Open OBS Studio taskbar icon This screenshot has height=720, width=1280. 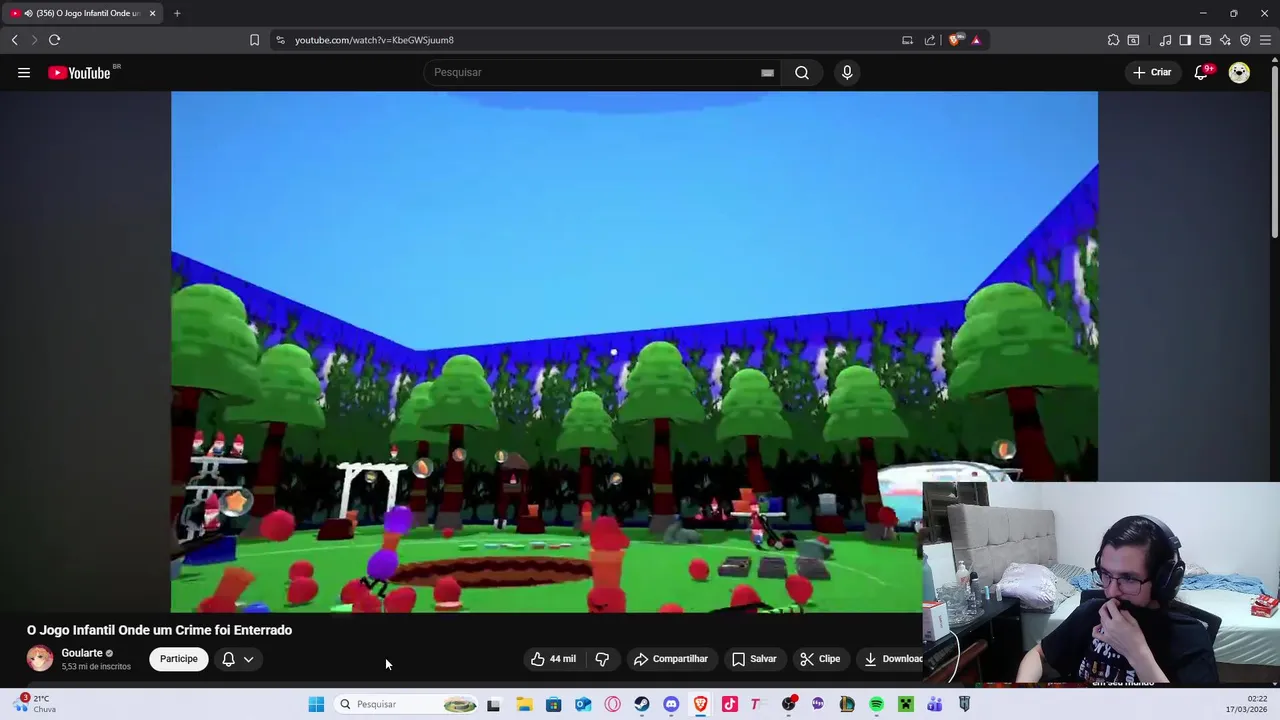[788, 704]
